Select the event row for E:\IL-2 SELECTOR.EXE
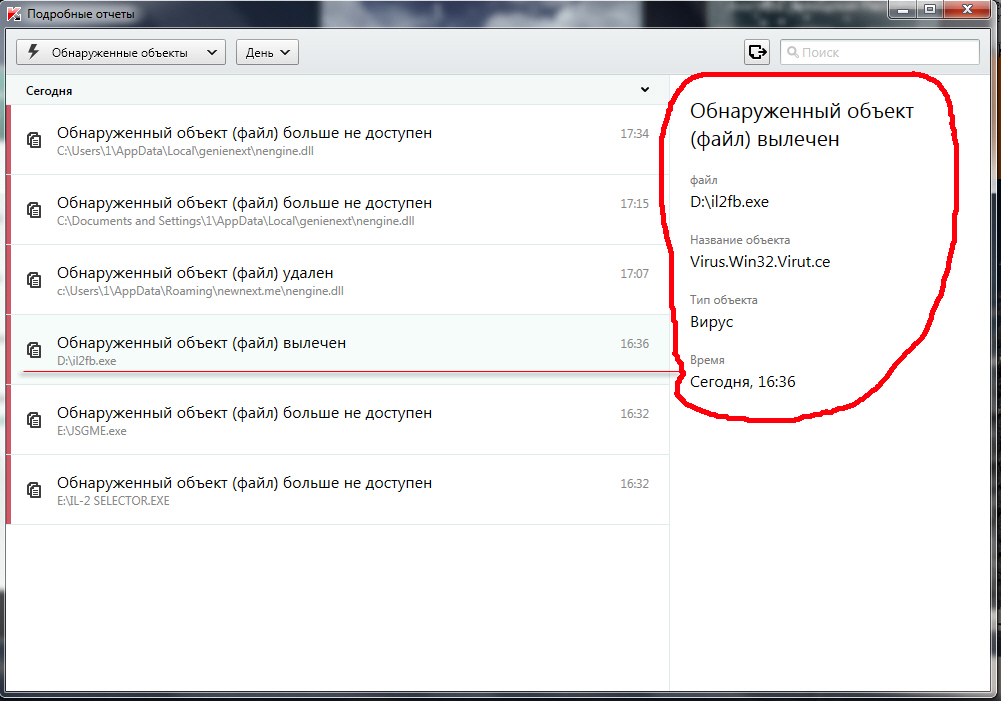 338,490
